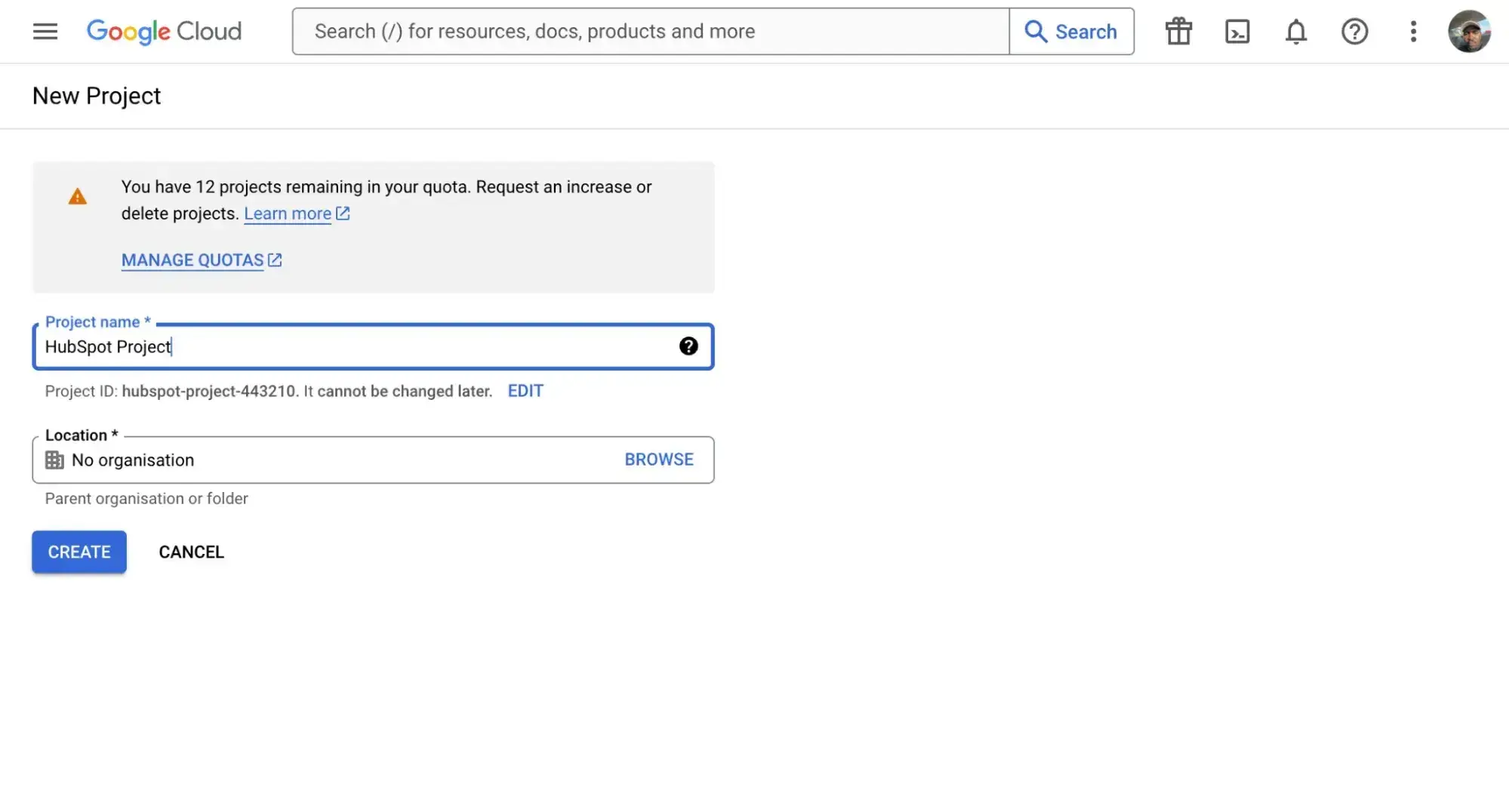1509x812 pixels.
Task: Click the Google Cloud logo
Action: [164, 32]
